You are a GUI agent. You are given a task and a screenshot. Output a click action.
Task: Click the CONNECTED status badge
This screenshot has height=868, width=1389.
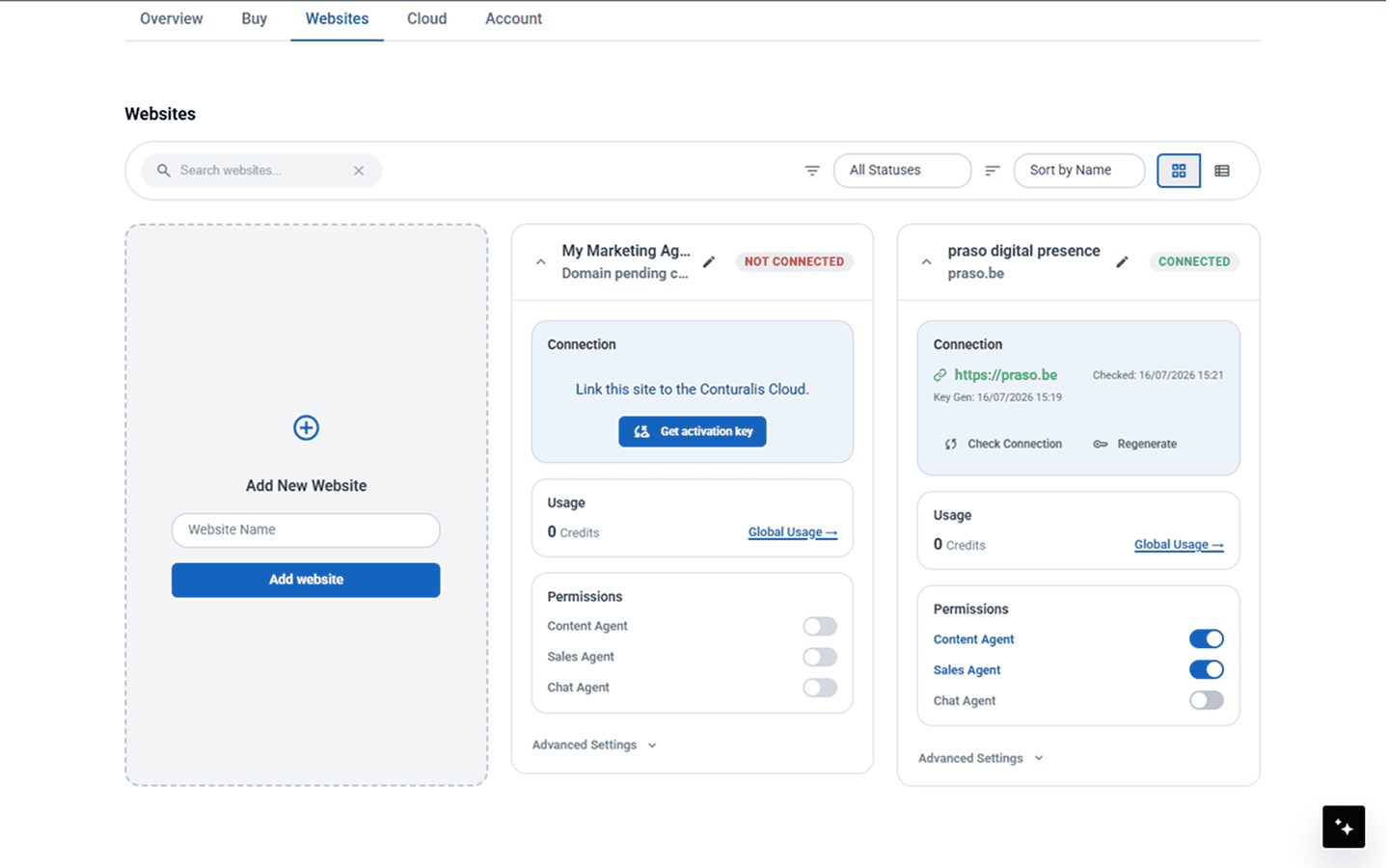point(1194,261)
